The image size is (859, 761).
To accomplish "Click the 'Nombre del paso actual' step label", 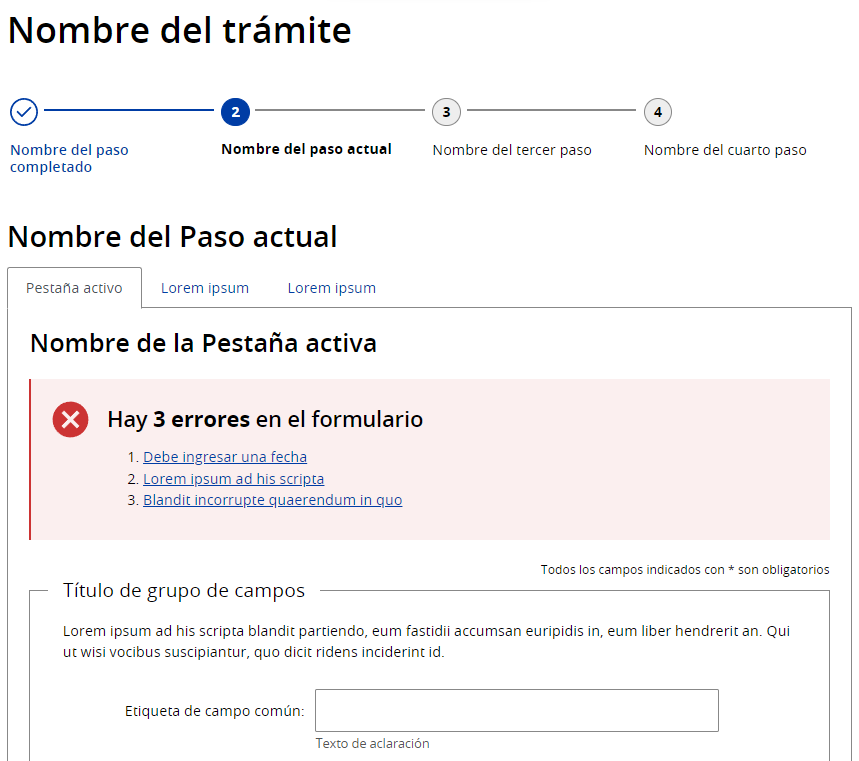I will click(x=306, y=149).
